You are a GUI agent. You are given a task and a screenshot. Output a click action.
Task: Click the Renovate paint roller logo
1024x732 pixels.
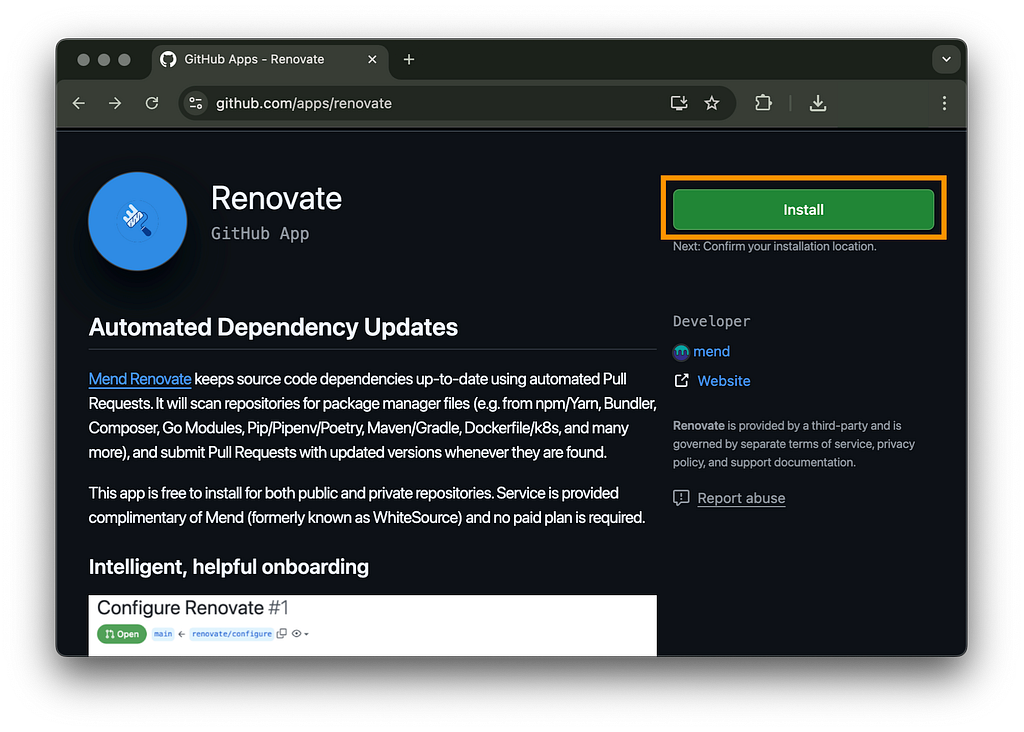tap(138, 221)
